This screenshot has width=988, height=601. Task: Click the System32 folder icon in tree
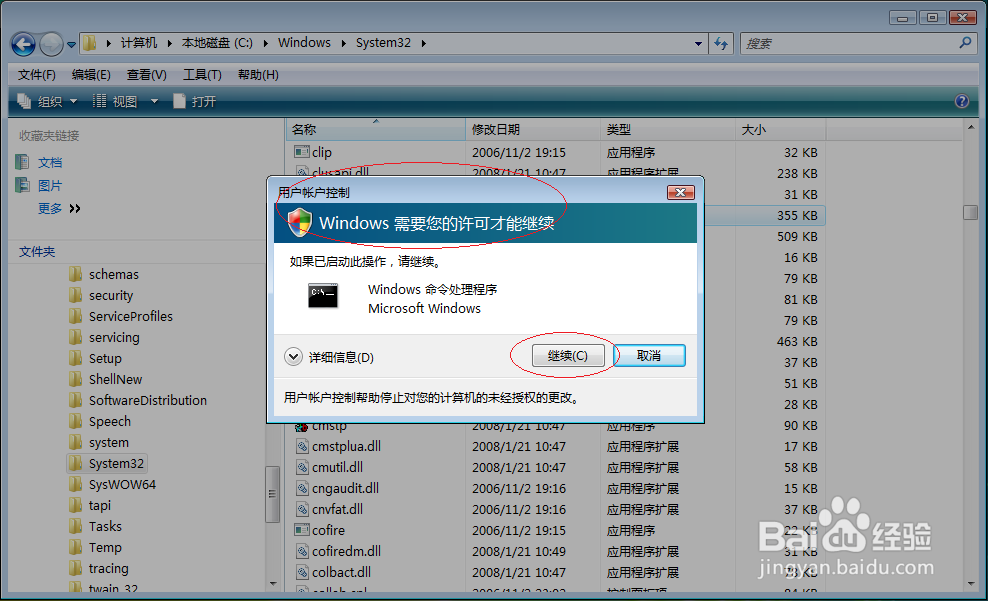(x=76, y=464)
